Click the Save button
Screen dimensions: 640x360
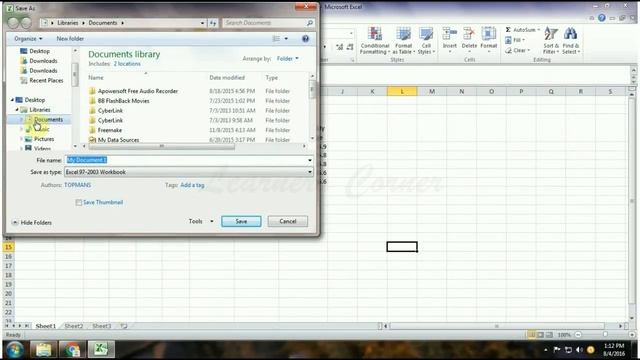point(241,221)
